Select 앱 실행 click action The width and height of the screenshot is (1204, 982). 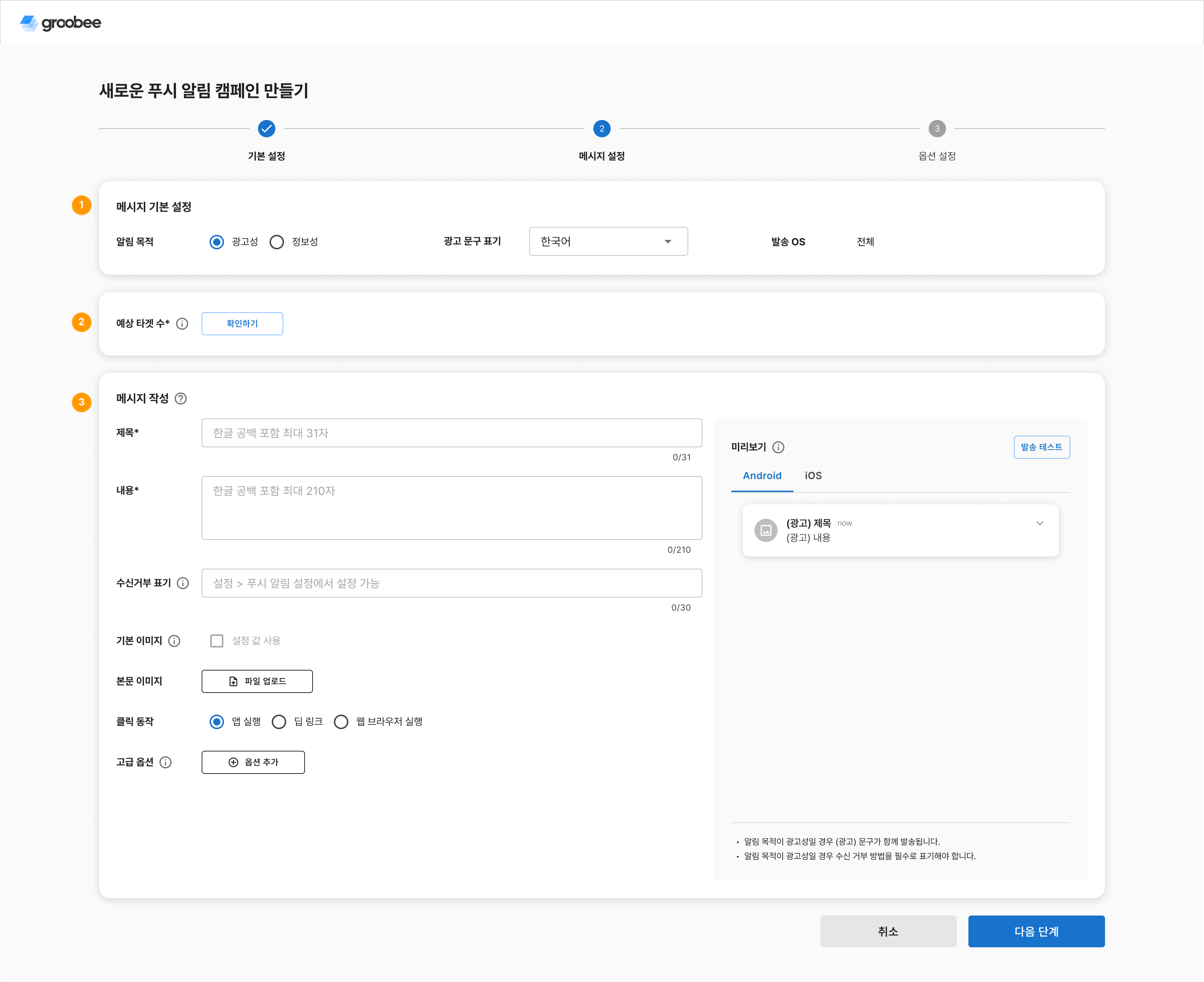pos(217,722)
